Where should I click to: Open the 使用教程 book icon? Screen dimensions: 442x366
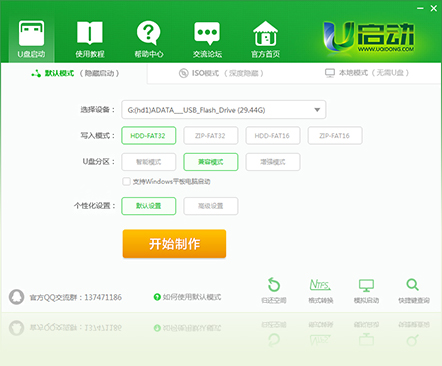click(90, 33)
